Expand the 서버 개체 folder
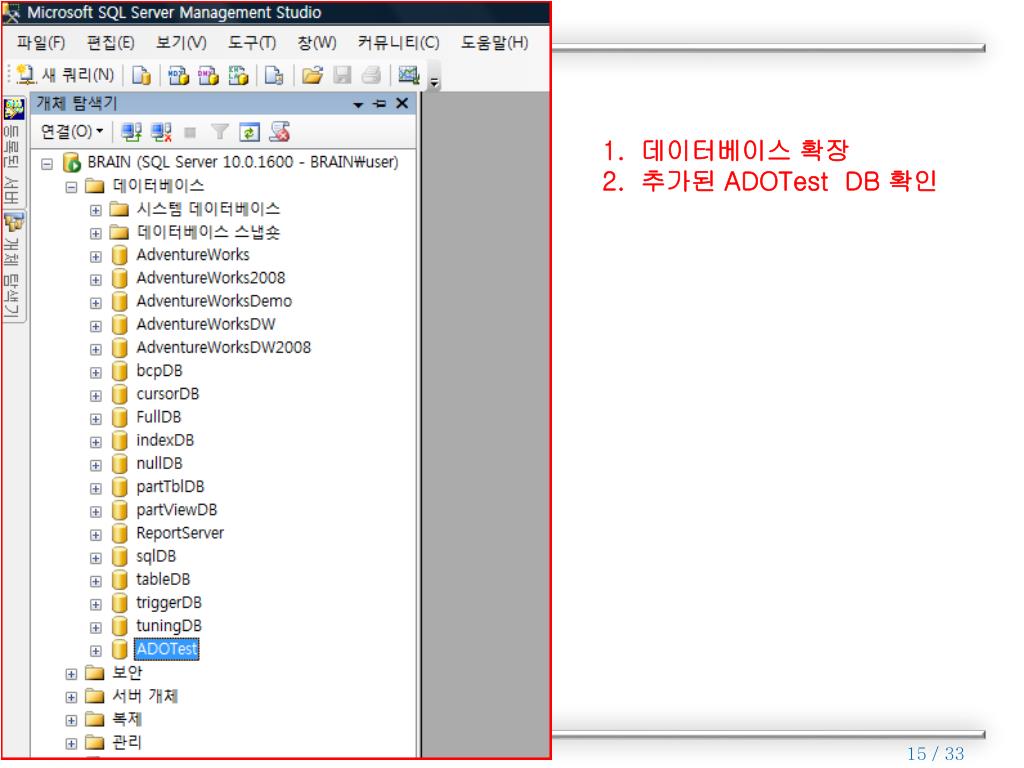The image size is (1024, 768). (x=71, y=697)
